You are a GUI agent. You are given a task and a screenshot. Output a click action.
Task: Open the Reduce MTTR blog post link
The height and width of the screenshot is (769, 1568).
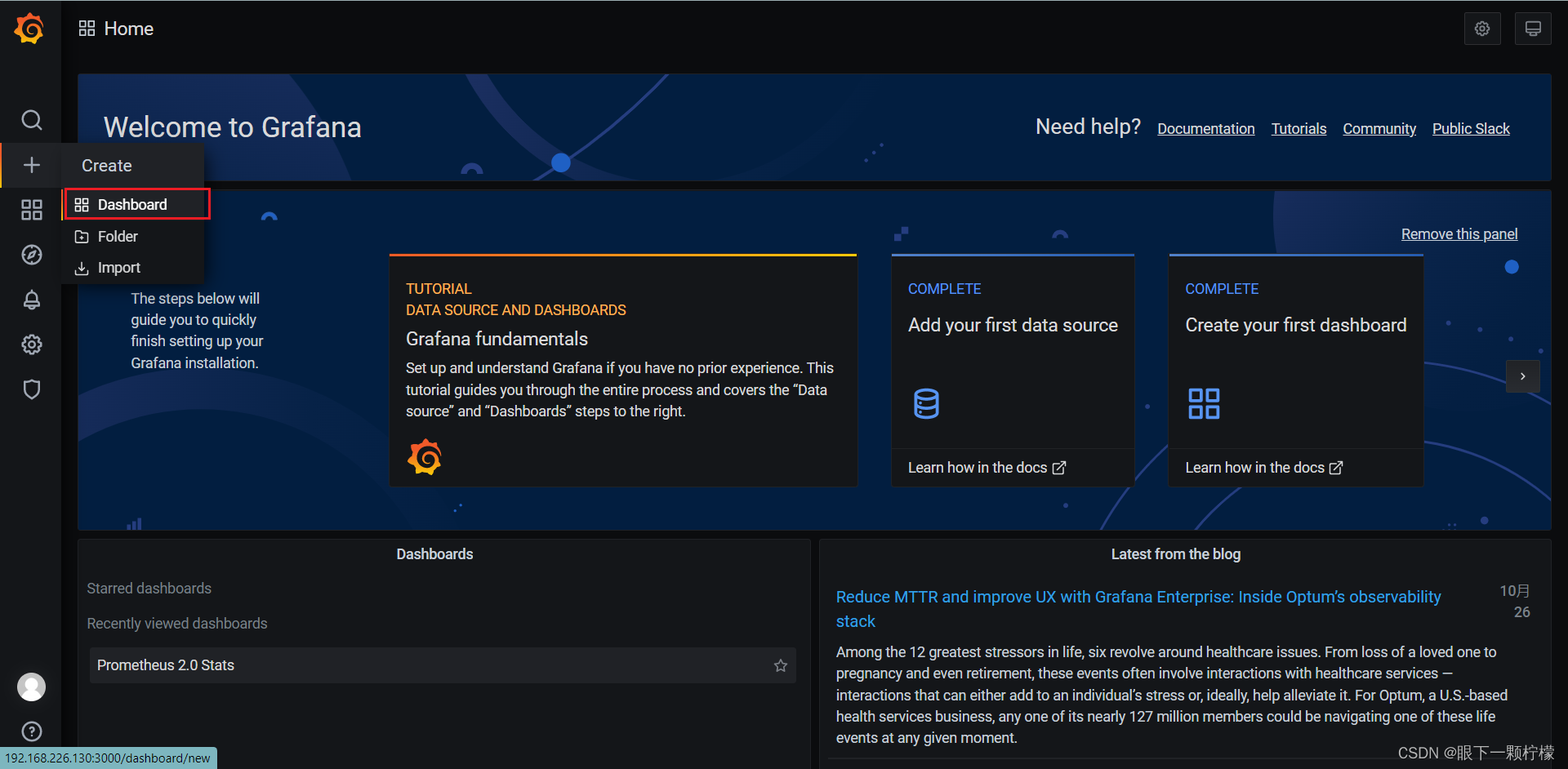tap(1138, 609)
